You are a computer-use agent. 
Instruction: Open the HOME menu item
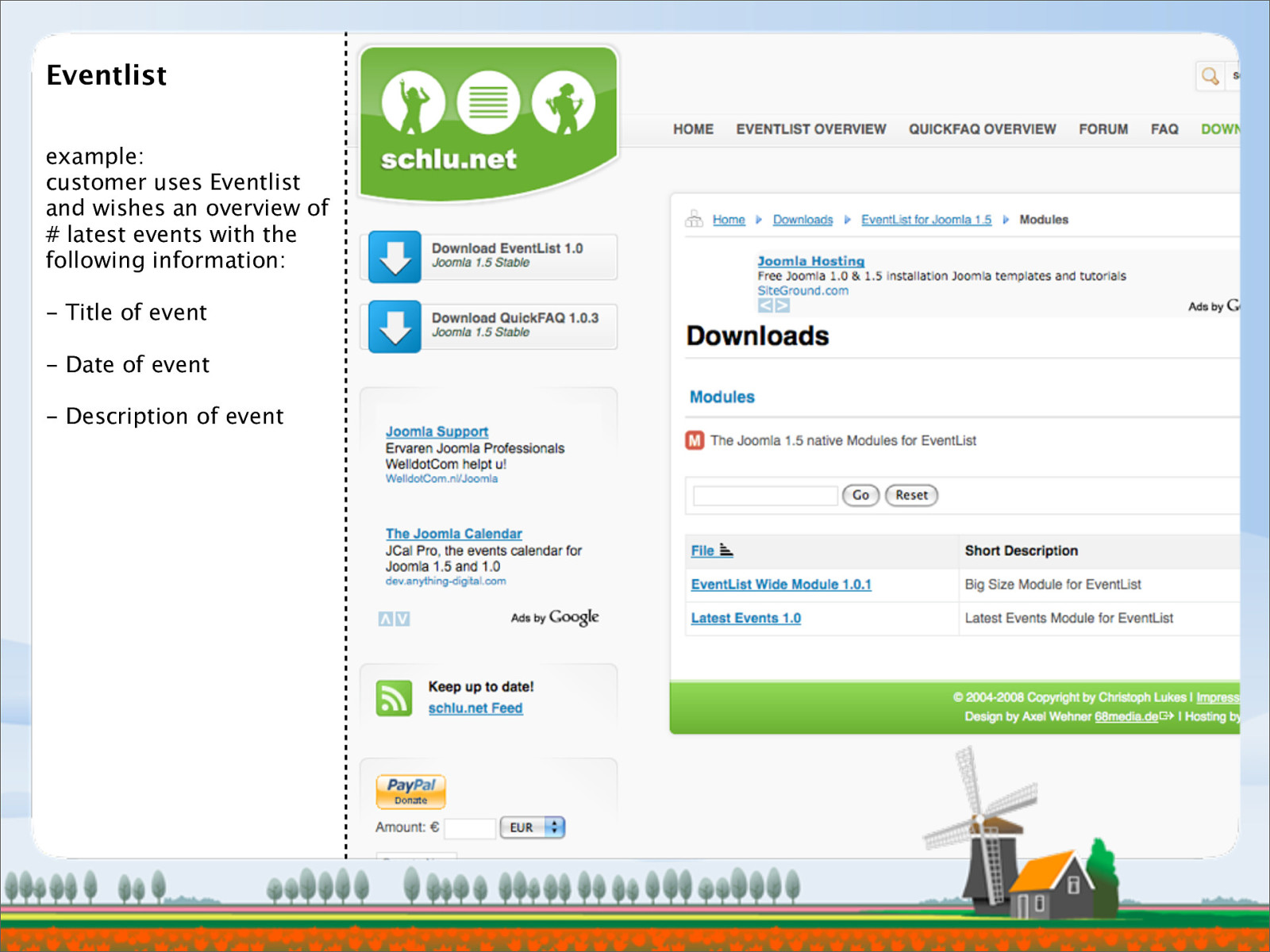coord(693,129)
